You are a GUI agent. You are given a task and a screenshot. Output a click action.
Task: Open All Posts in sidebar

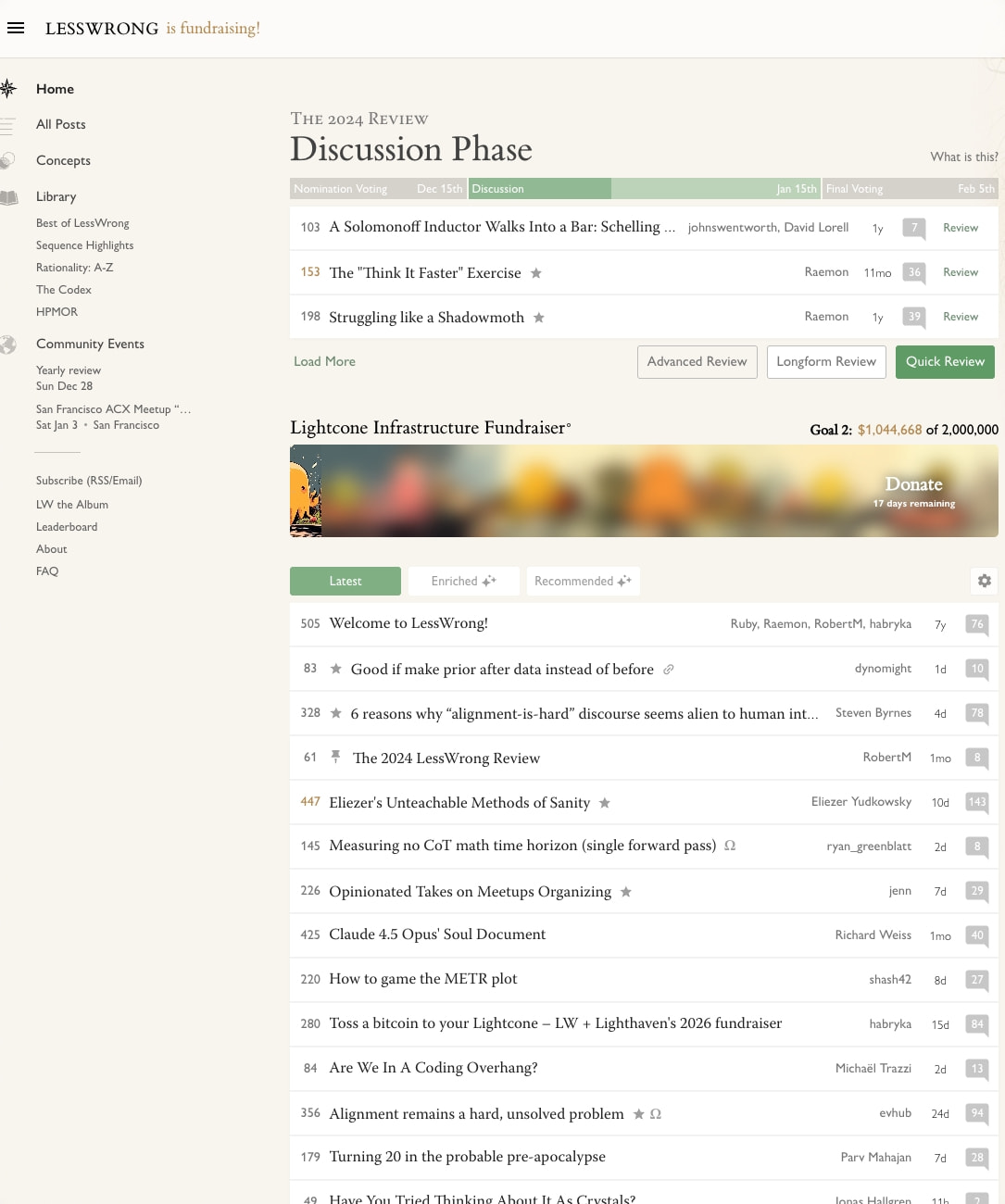pyautogui.click(x=61, y=124)
